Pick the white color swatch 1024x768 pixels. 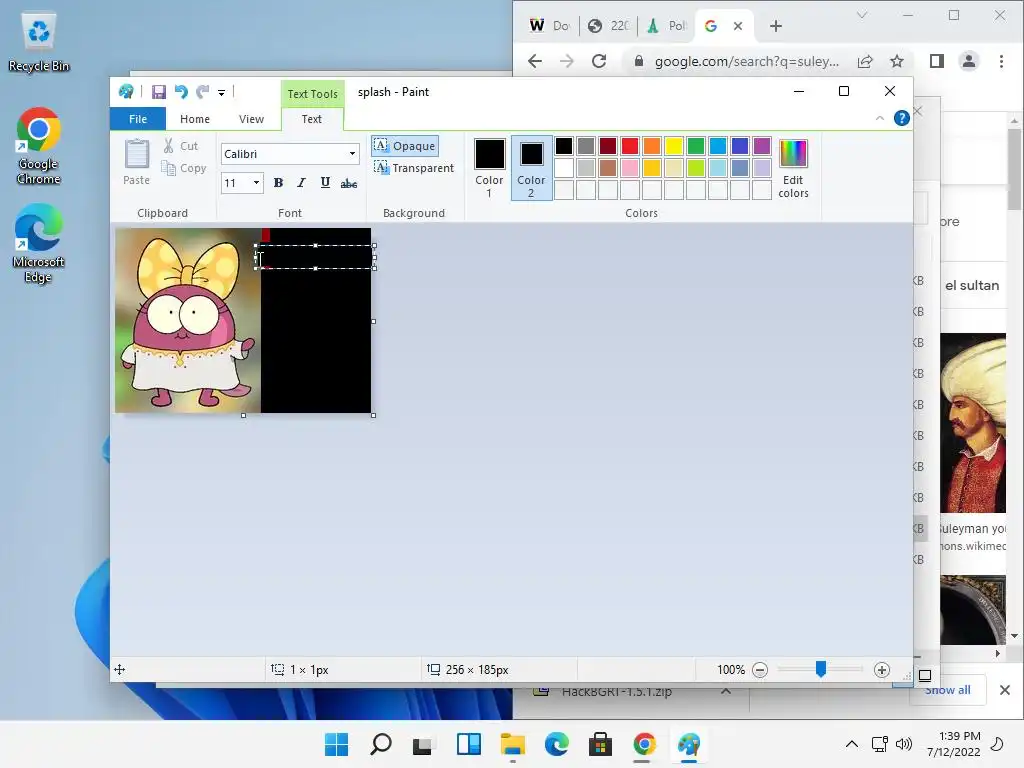click(564, 168)
